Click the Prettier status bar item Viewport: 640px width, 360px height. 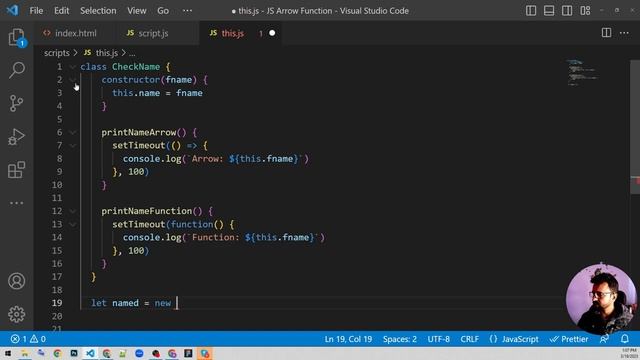click(569, 339)
